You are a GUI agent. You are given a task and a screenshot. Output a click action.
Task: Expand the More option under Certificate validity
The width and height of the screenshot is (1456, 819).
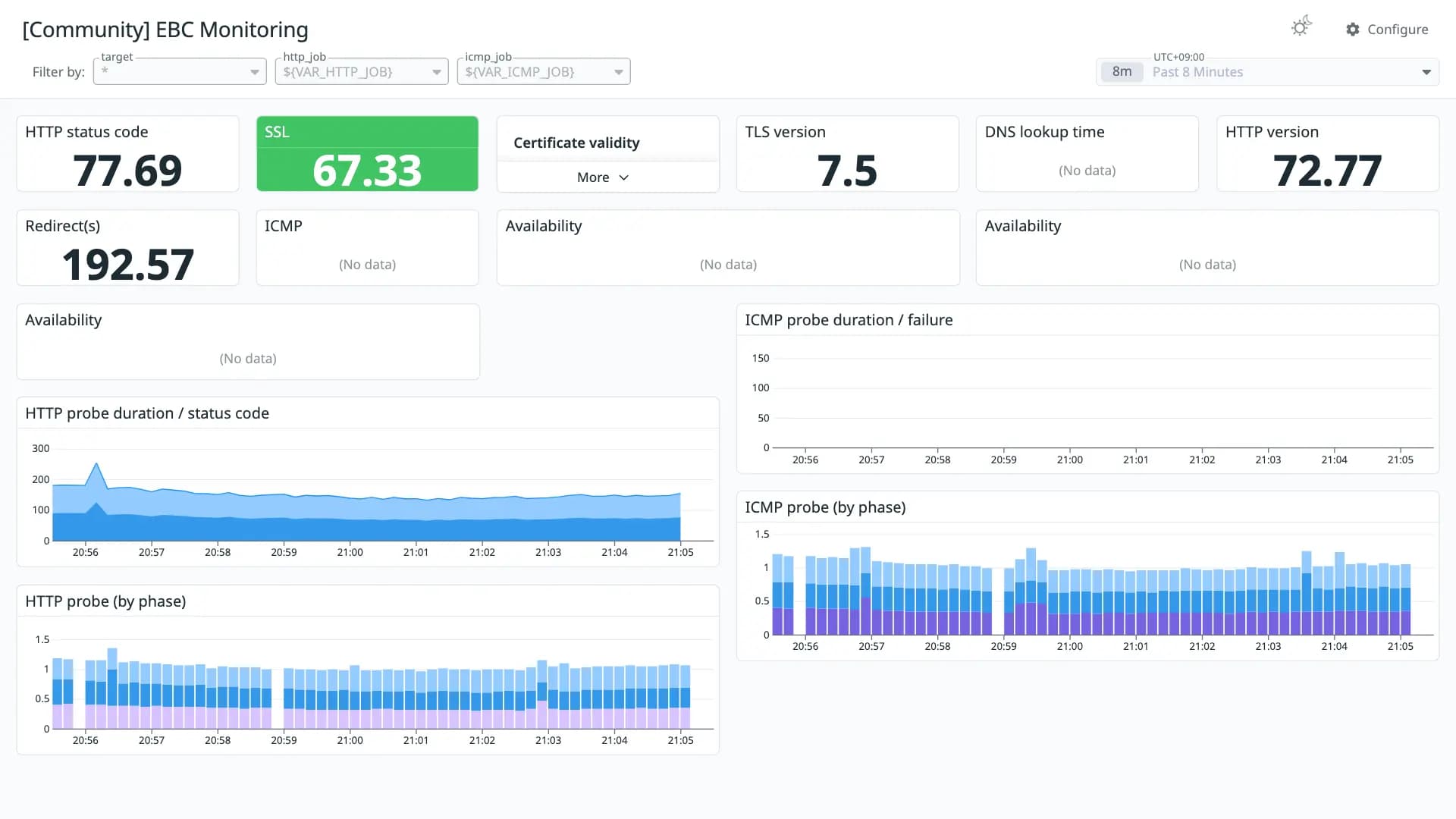604,177
